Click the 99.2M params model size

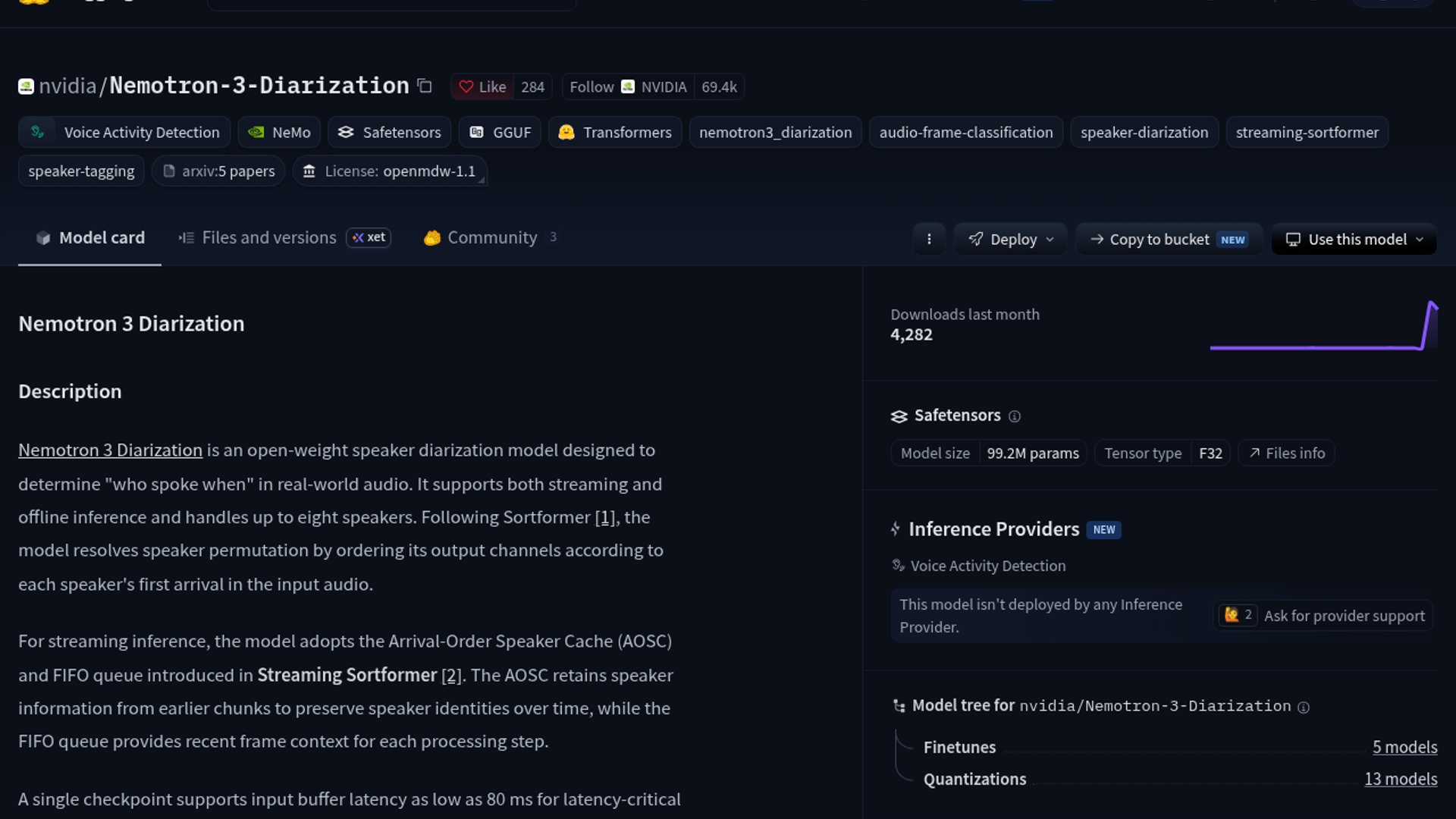(1033, 453)
